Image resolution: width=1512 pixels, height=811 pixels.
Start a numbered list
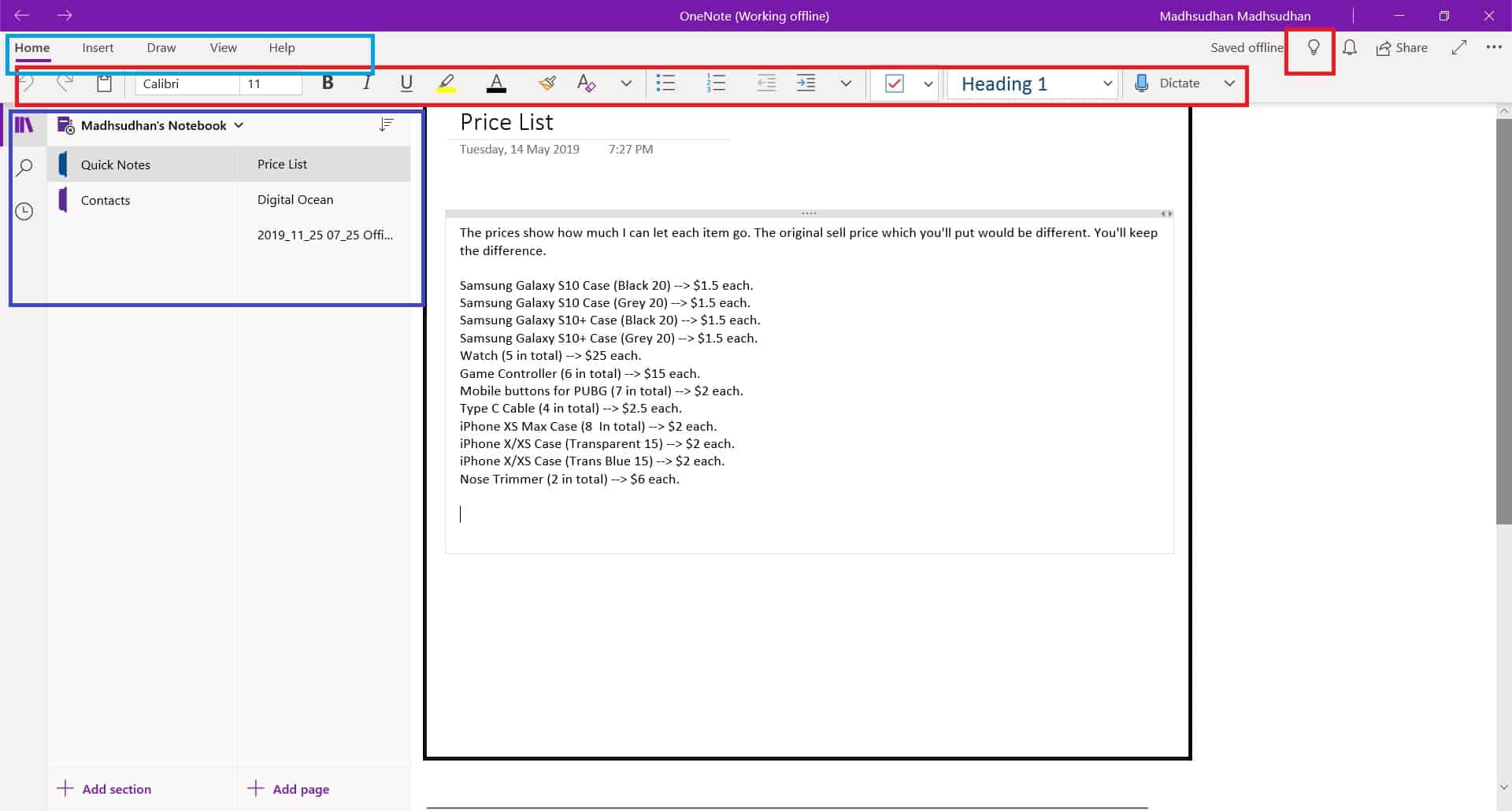tap(715, 83)
